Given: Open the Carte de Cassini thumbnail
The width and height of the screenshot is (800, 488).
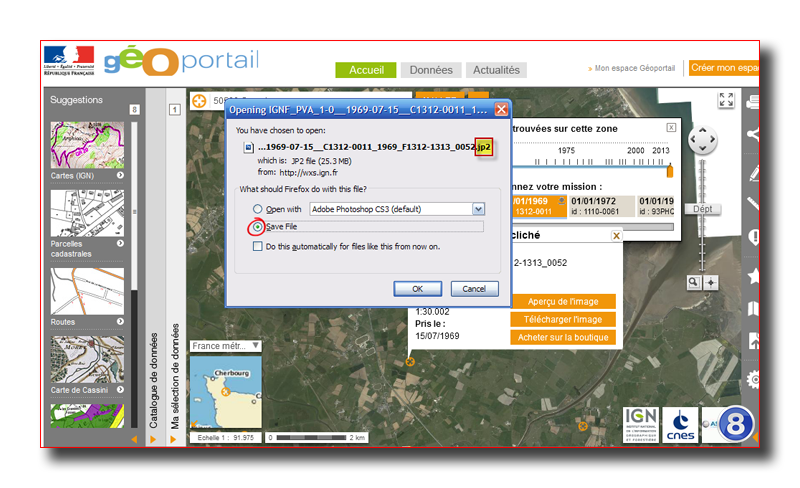Looking at the screenshot, I should 87,359.
